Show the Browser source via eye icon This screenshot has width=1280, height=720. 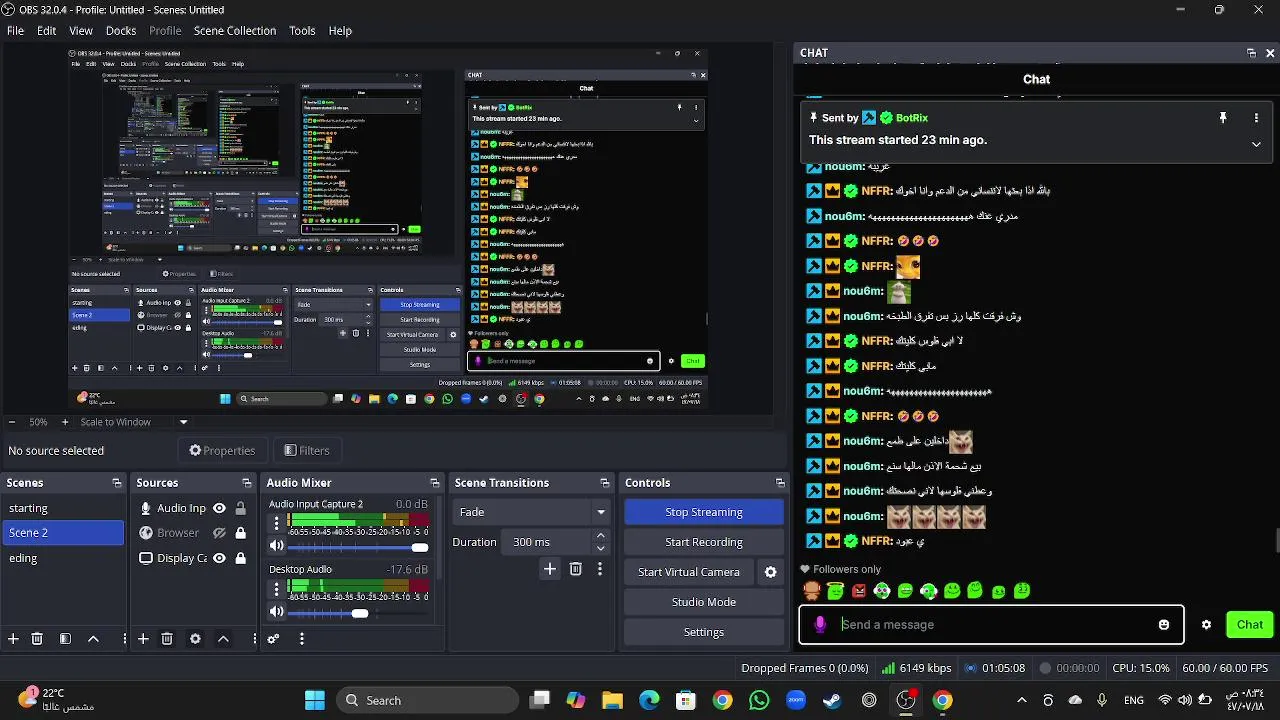[x=219, y=533]
